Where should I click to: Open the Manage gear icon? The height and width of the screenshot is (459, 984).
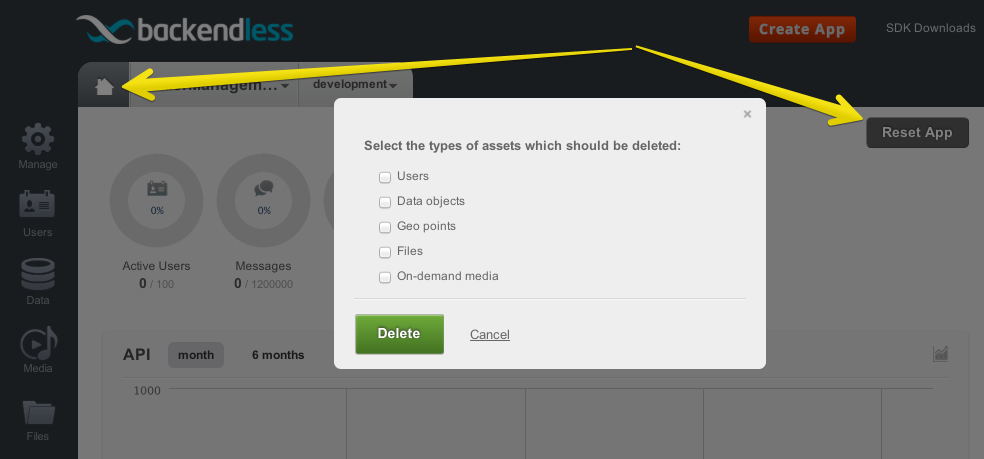point(38,139)
